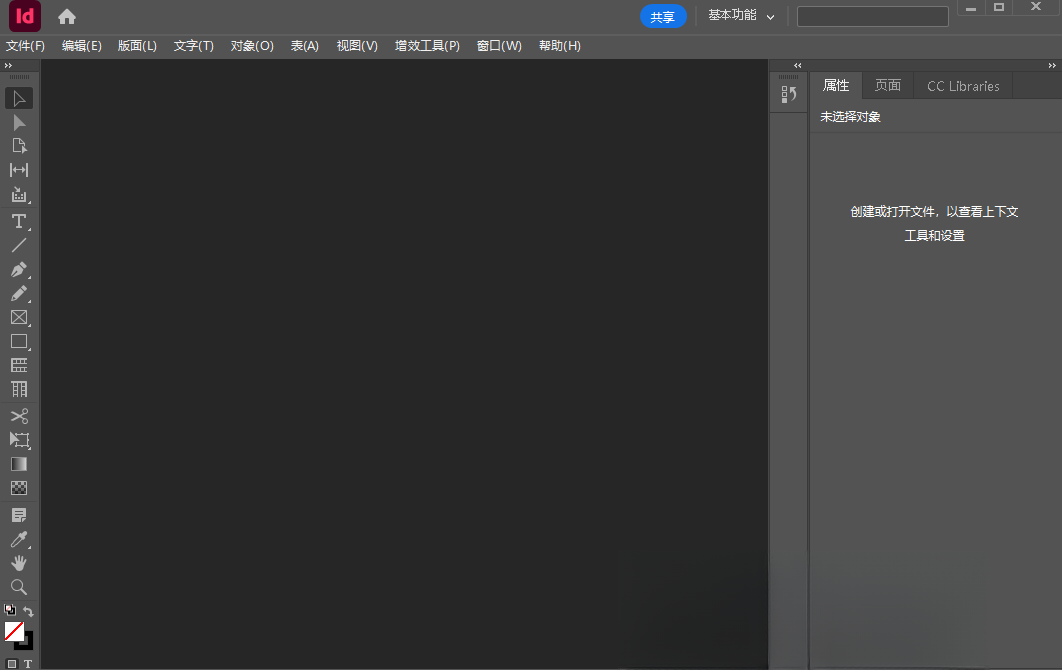Select the Eyedropper tool
1062x670 pixels.
click(x=19, y=539)
